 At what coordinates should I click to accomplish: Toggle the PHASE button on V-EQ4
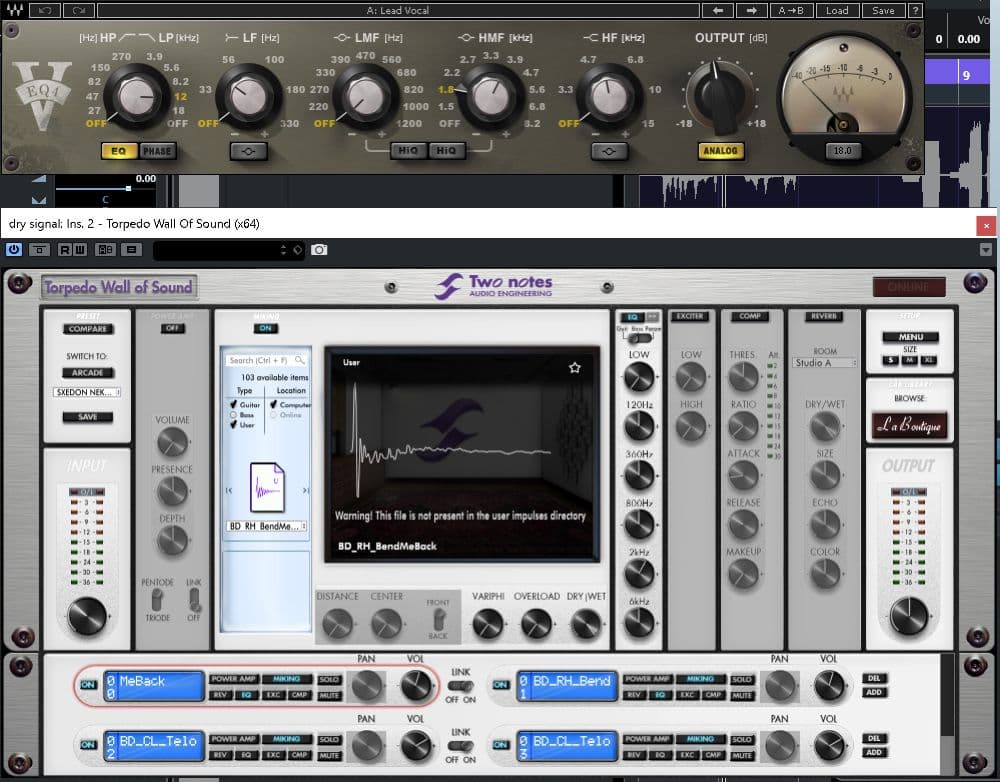click(x=157, y=151)
